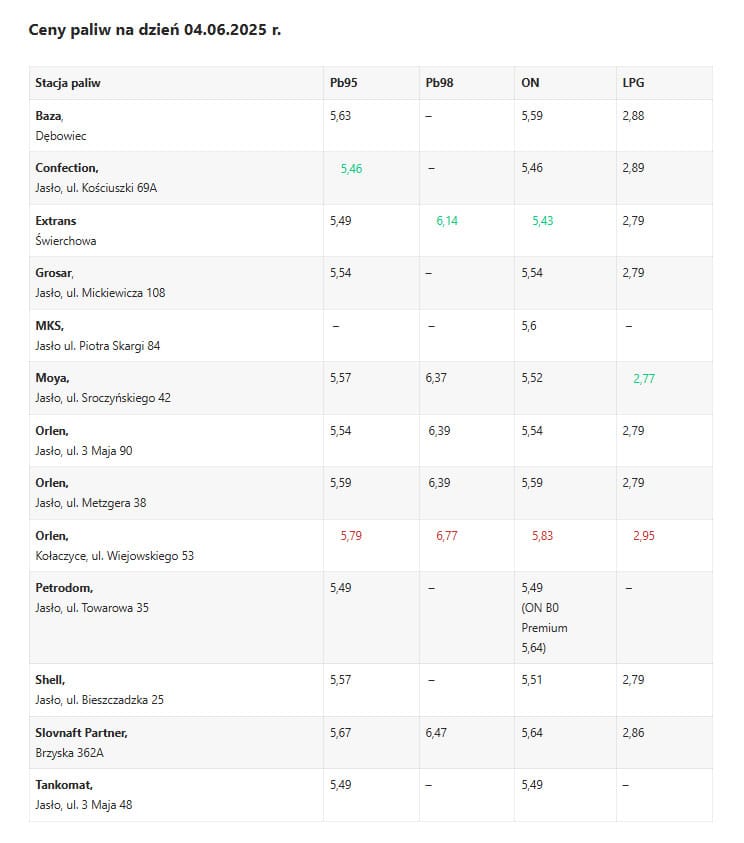The width and height of the screenshot is (744, 843).
Task: Click the ON column header
Action: tap(530, 83)
